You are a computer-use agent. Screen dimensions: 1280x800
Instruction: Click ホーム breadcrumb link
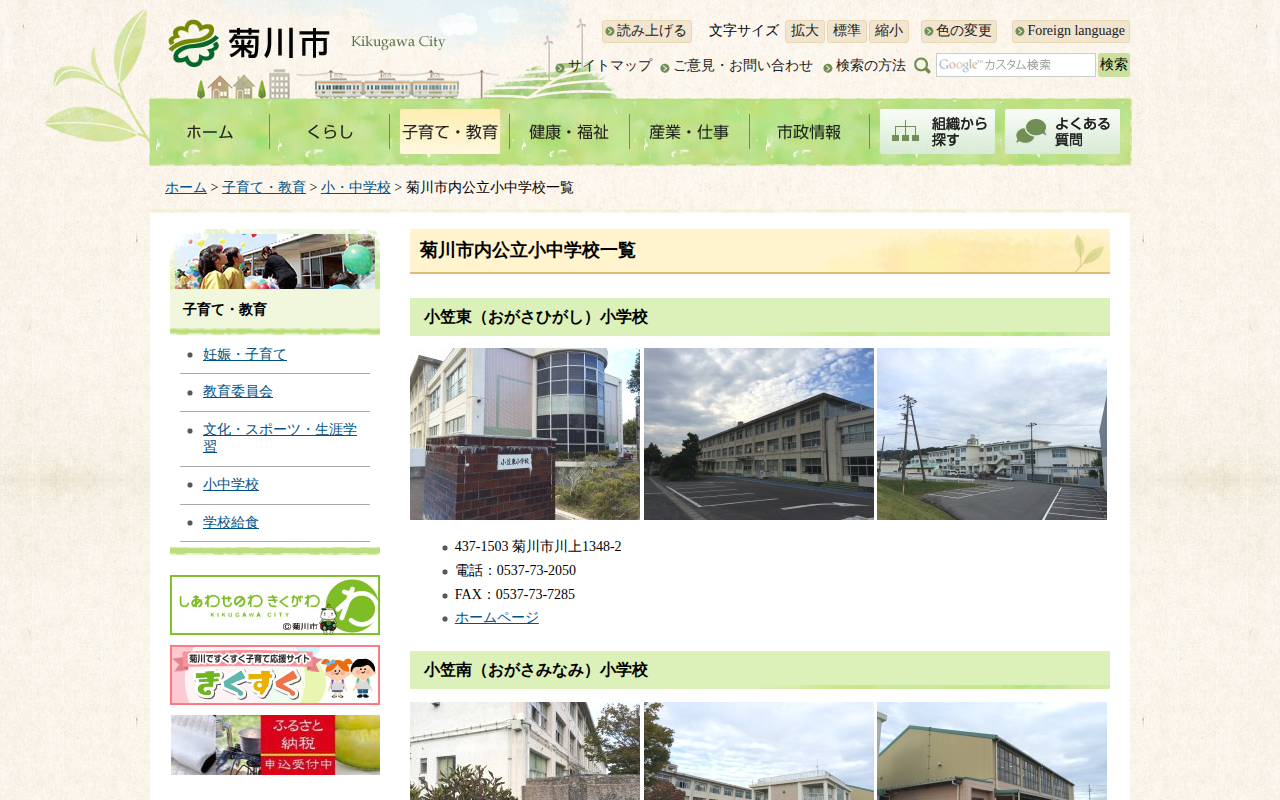click(x=186, y=188)
